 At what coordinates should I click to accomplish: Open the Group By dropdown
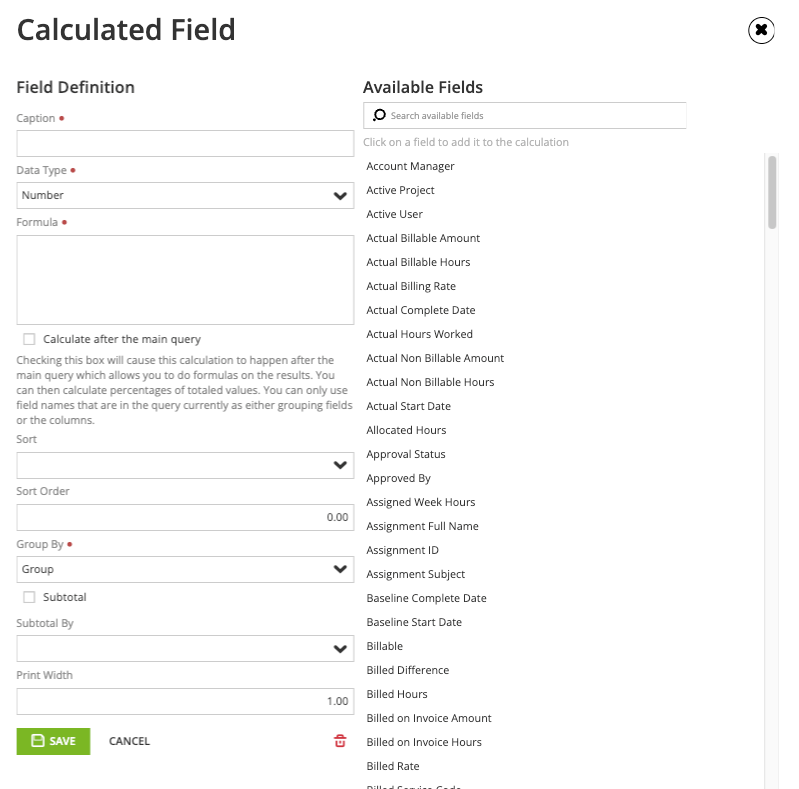(x=185, y=569)
